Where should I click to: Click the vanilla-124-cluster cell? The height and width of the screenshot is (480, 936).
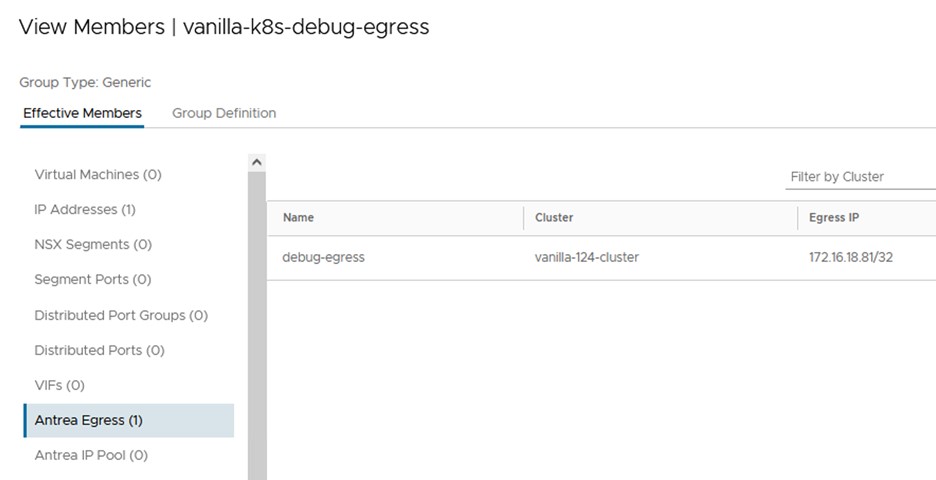587,257
